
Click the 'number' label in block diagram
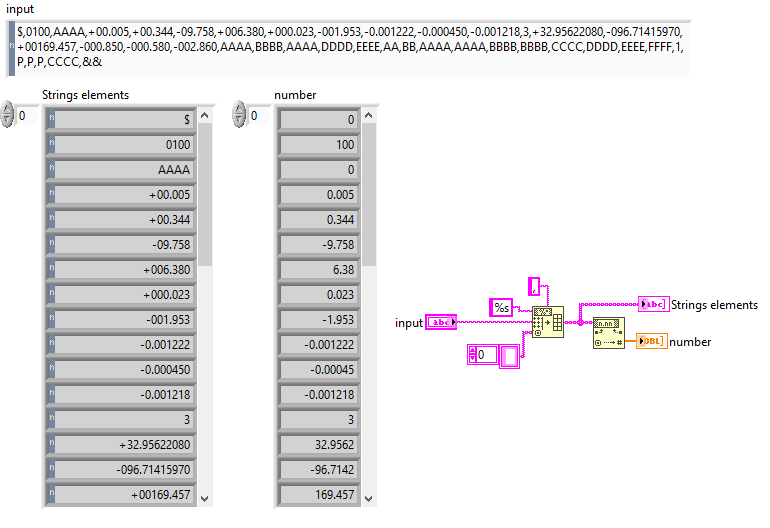690,342
